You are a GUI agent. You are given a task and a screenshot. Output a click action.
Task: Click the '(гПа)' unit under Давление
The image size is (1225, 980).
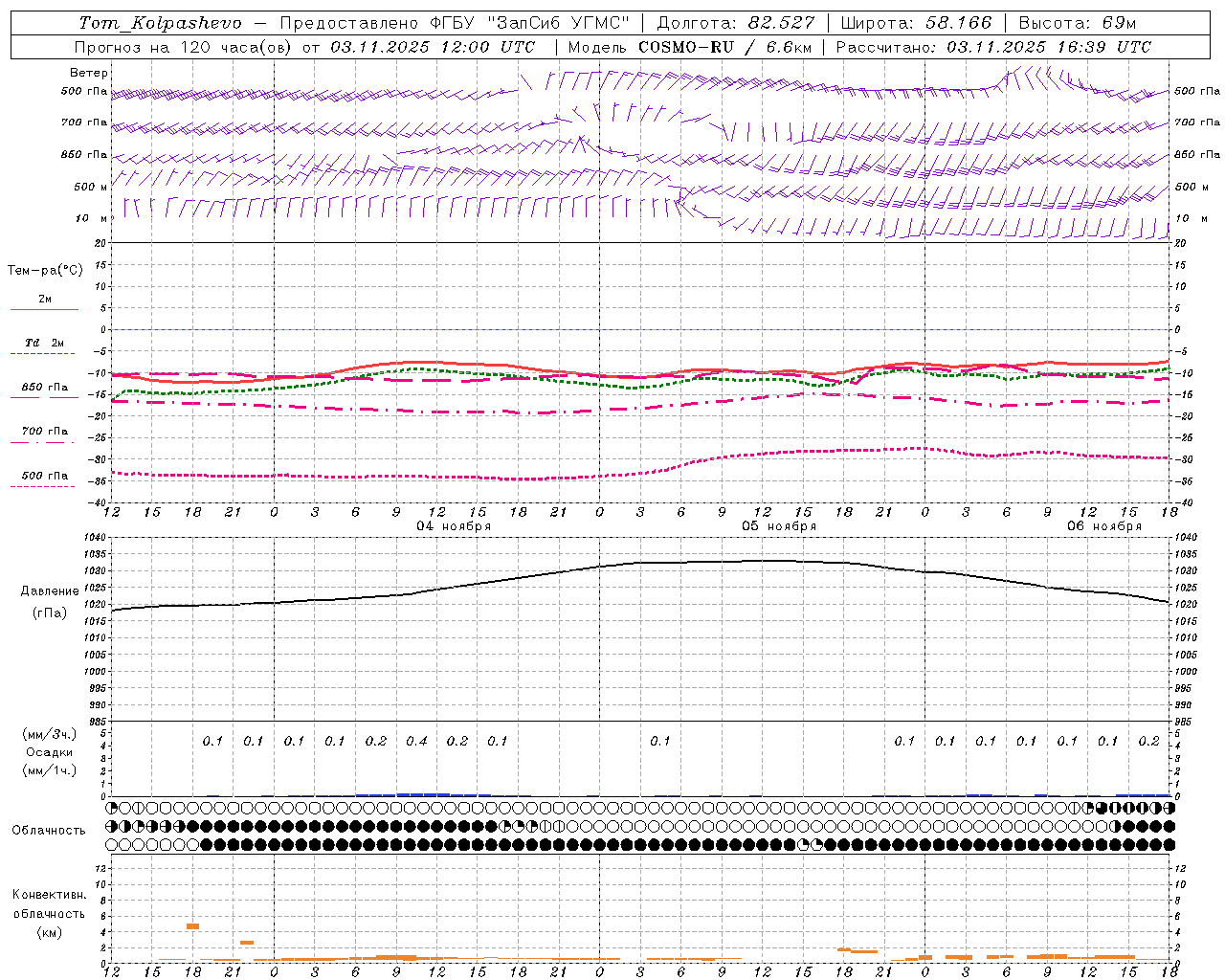tap(50, 613)
